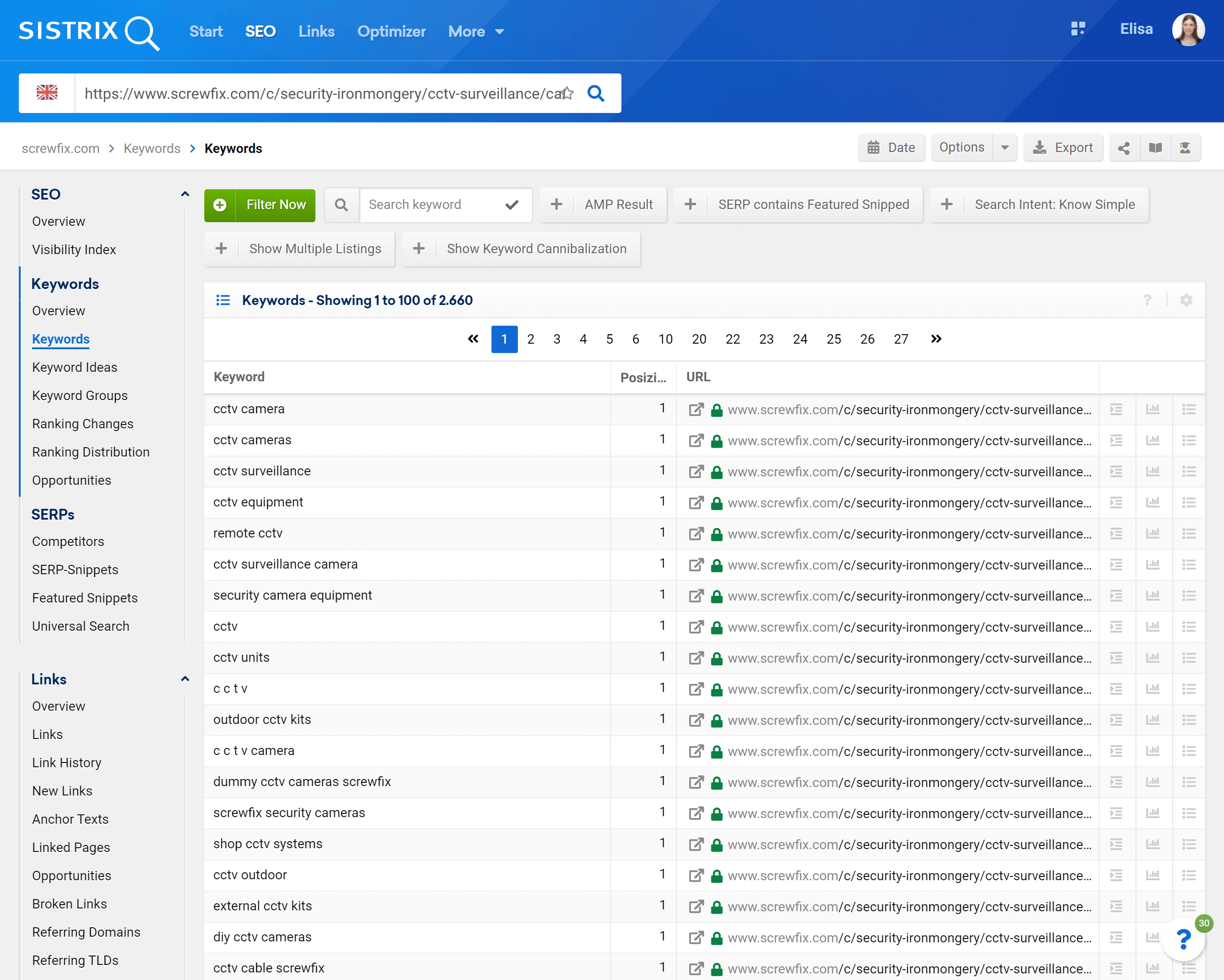Open history chart for cctv surveillance row

[x=1152, y=471]
